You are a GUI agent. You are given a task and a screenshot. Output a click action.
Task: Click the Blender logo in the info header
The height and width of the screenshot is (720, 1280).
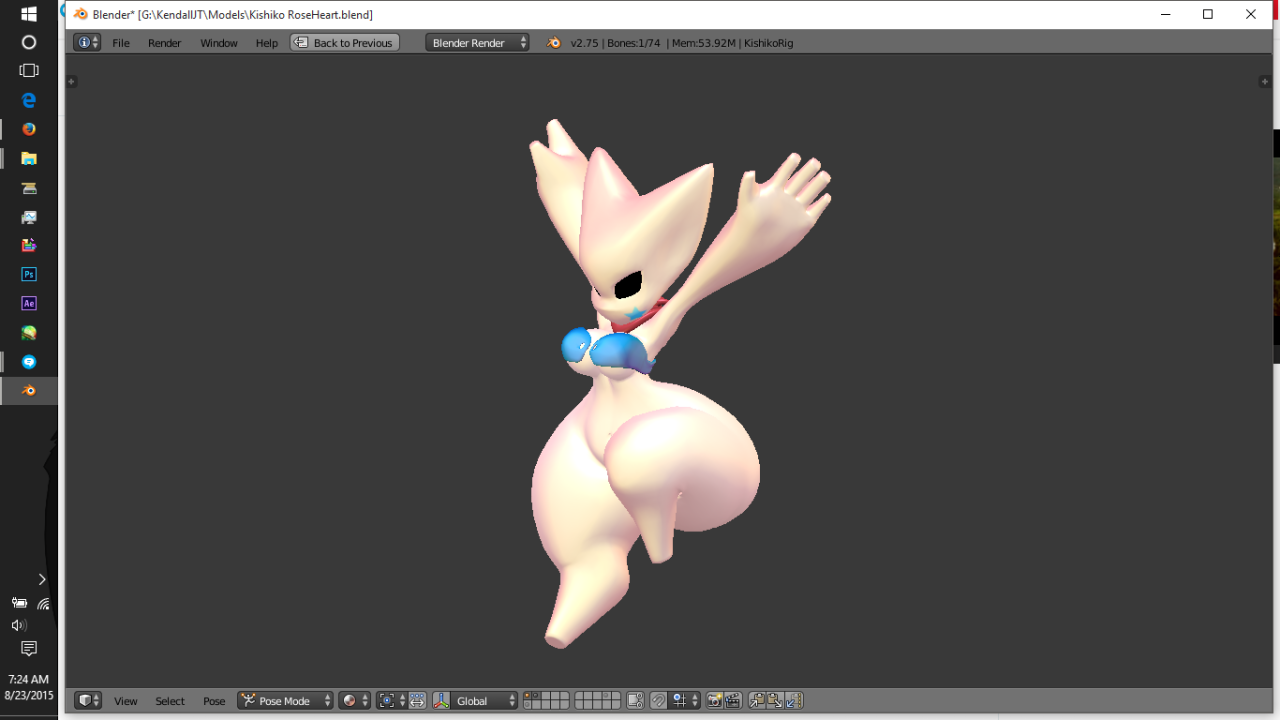(554, 43)
